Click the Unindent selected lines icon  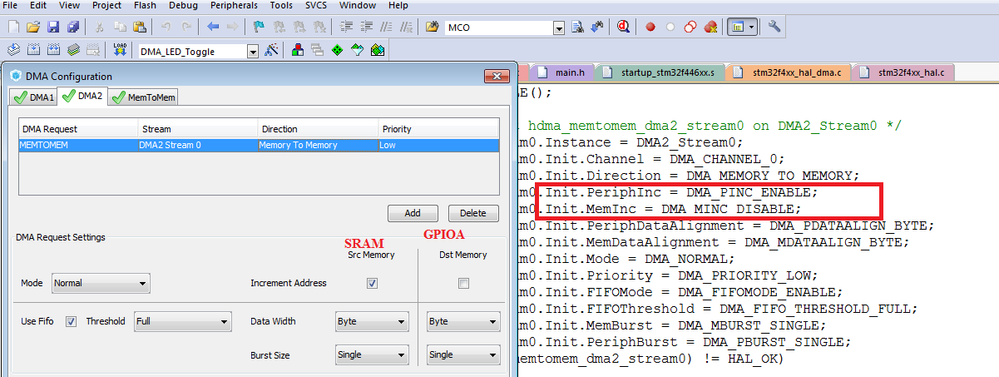click(x=366, y=27)
